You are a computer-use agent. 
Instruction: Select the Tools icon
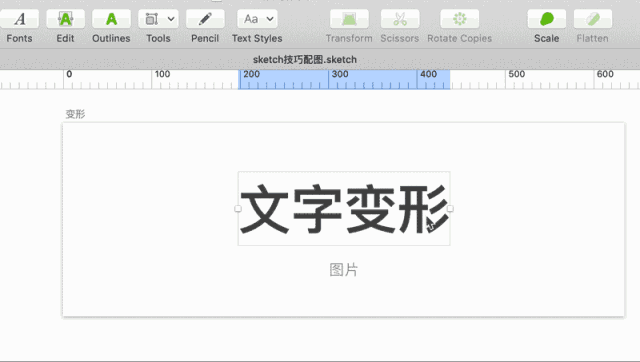[x=152, y=19]
